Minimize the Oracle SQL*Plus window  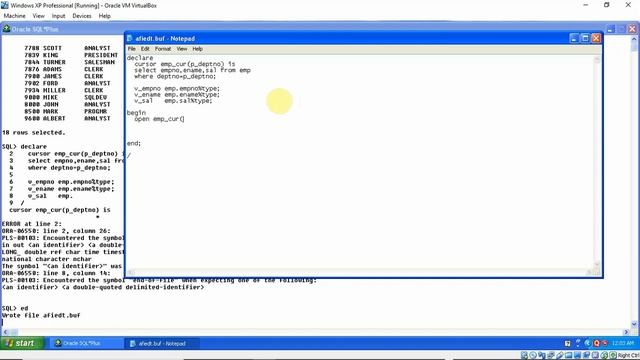tap(610, 29)
